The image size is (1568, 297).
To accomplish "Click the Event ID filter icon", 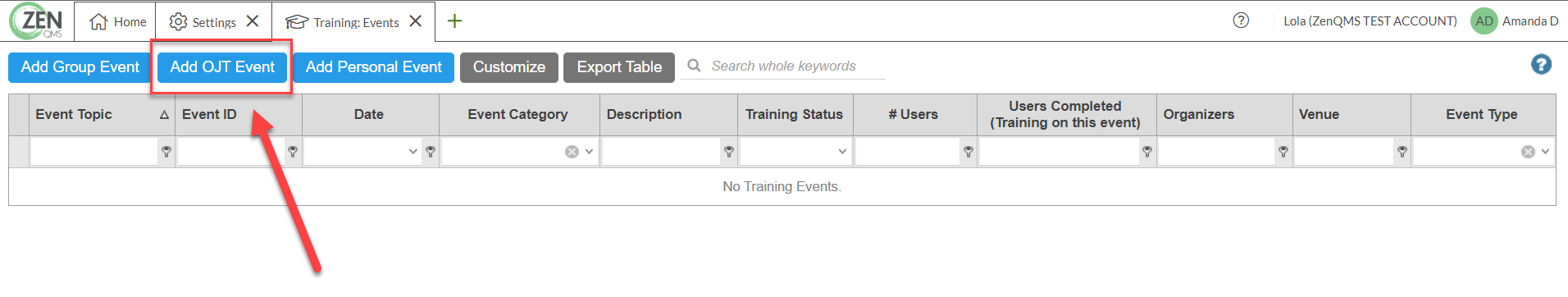I will click(x=293, y=152).
